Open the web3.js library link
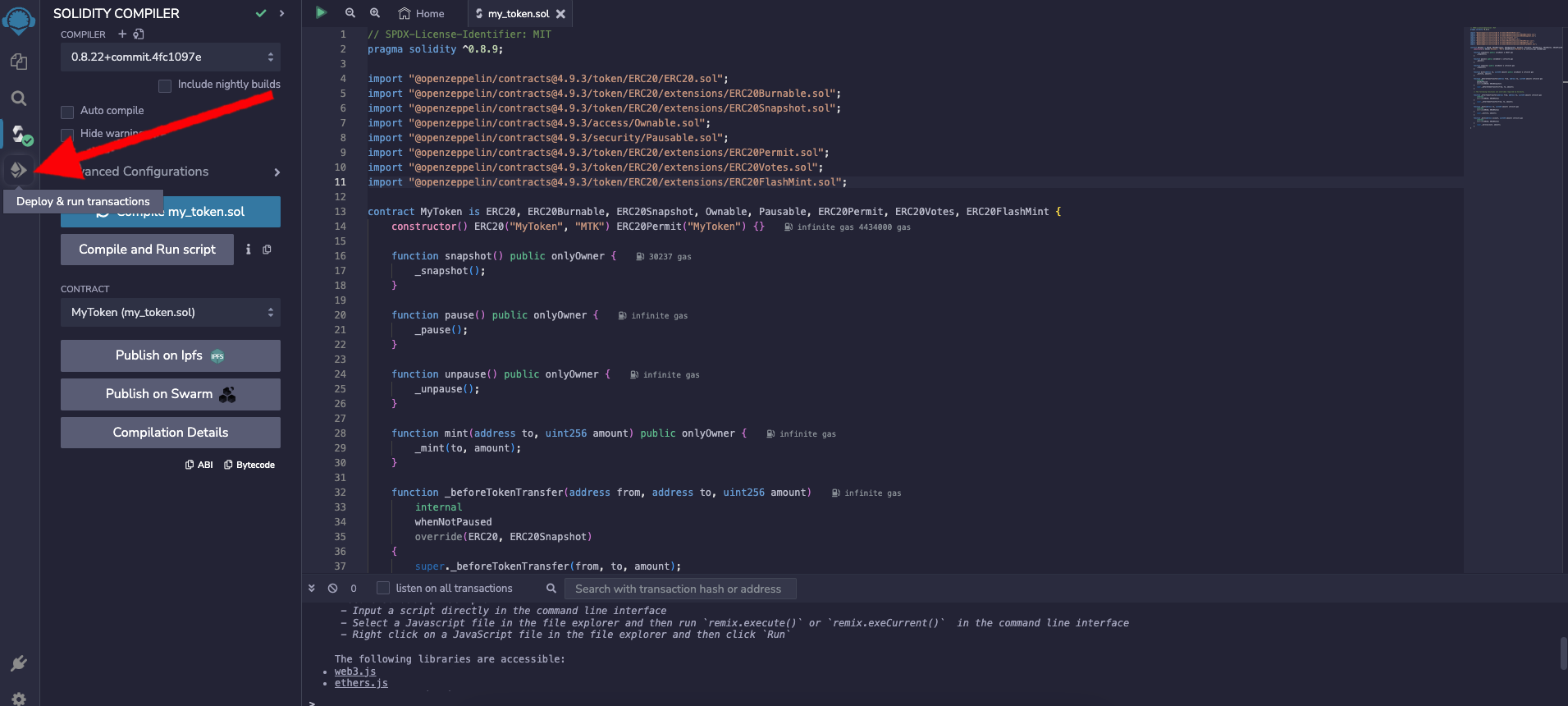The width and height of the screenshot is (1568, 706). [354, 672]
